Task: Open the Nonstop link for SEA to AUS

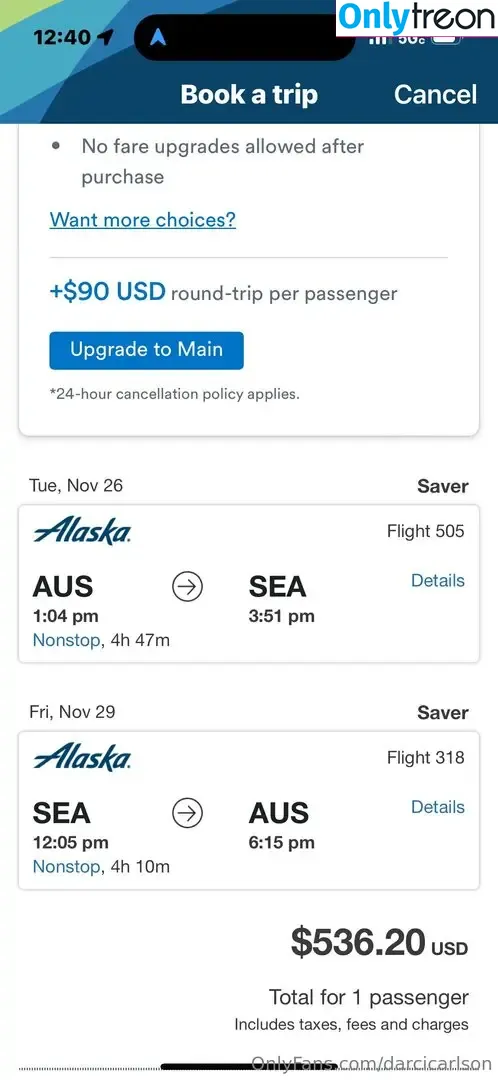Action: coord(66,866)
